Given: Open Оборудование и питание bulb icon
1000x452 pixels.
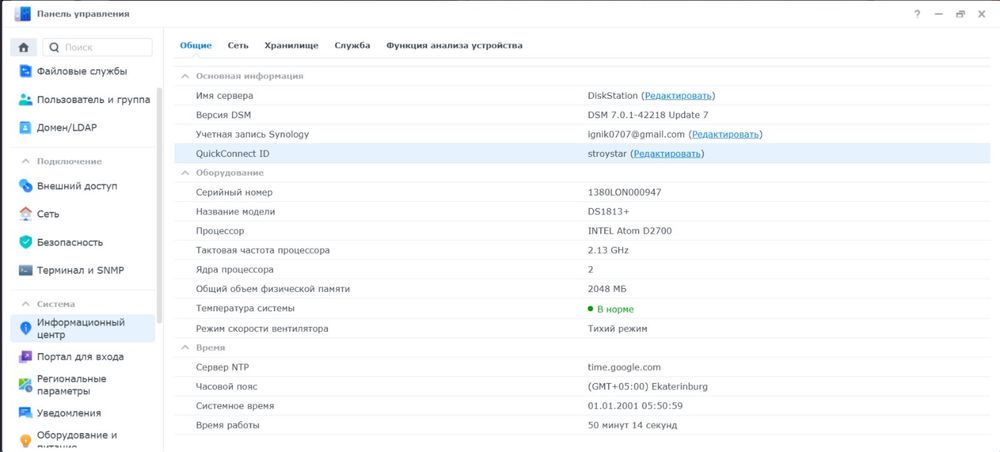Looking at the screenshot, I should pyautogui.click(x=26, y=441).
